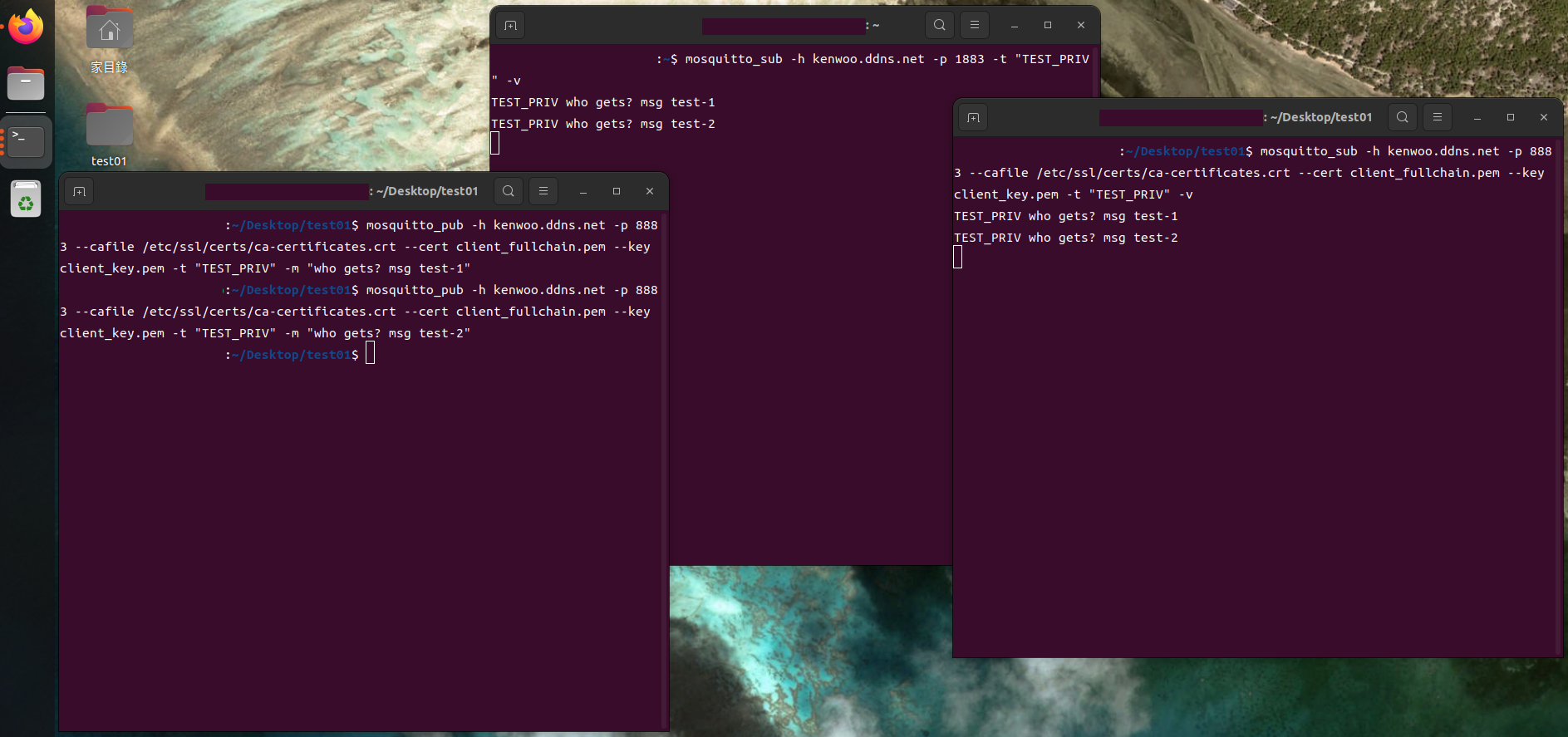Click the "who gets? msg test-1" message in mosquitto_pub terminal

389,268
